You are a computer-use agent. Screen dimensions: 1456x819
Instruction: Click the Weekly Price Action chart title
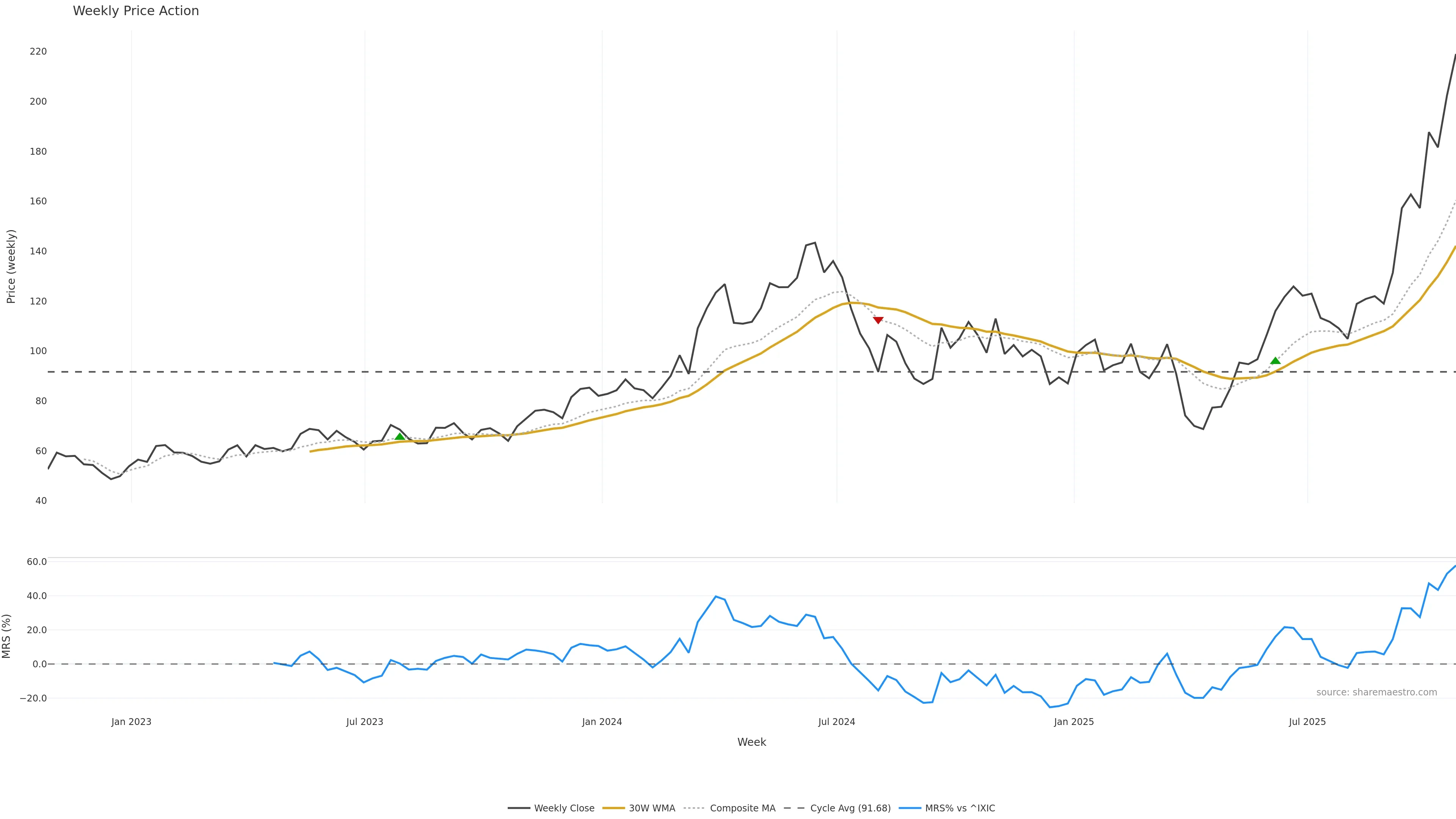pos(136,11)
